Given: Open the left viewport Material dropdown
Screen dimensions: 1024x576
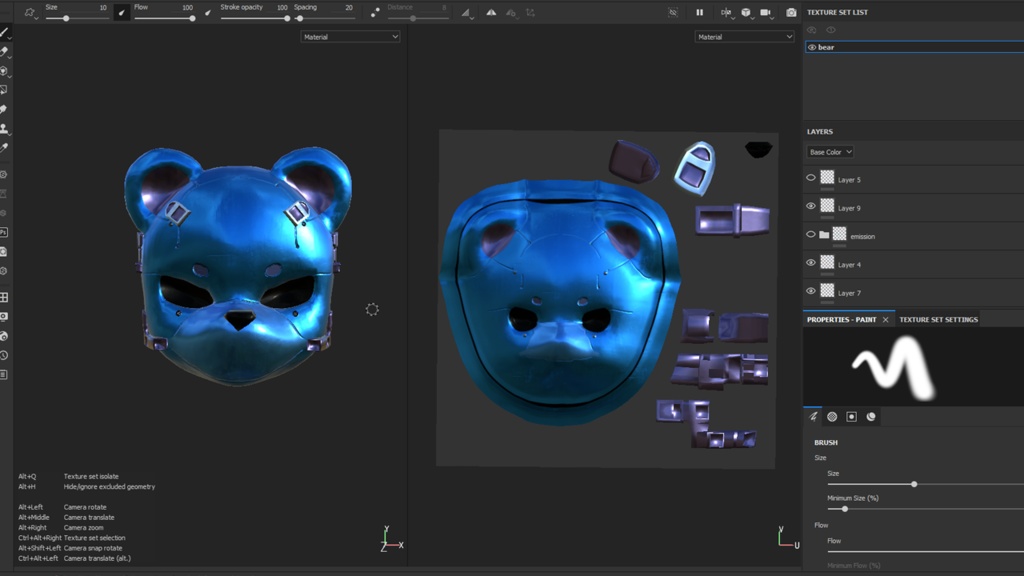Looking at the screenshot, I should [x=350, y=37].
